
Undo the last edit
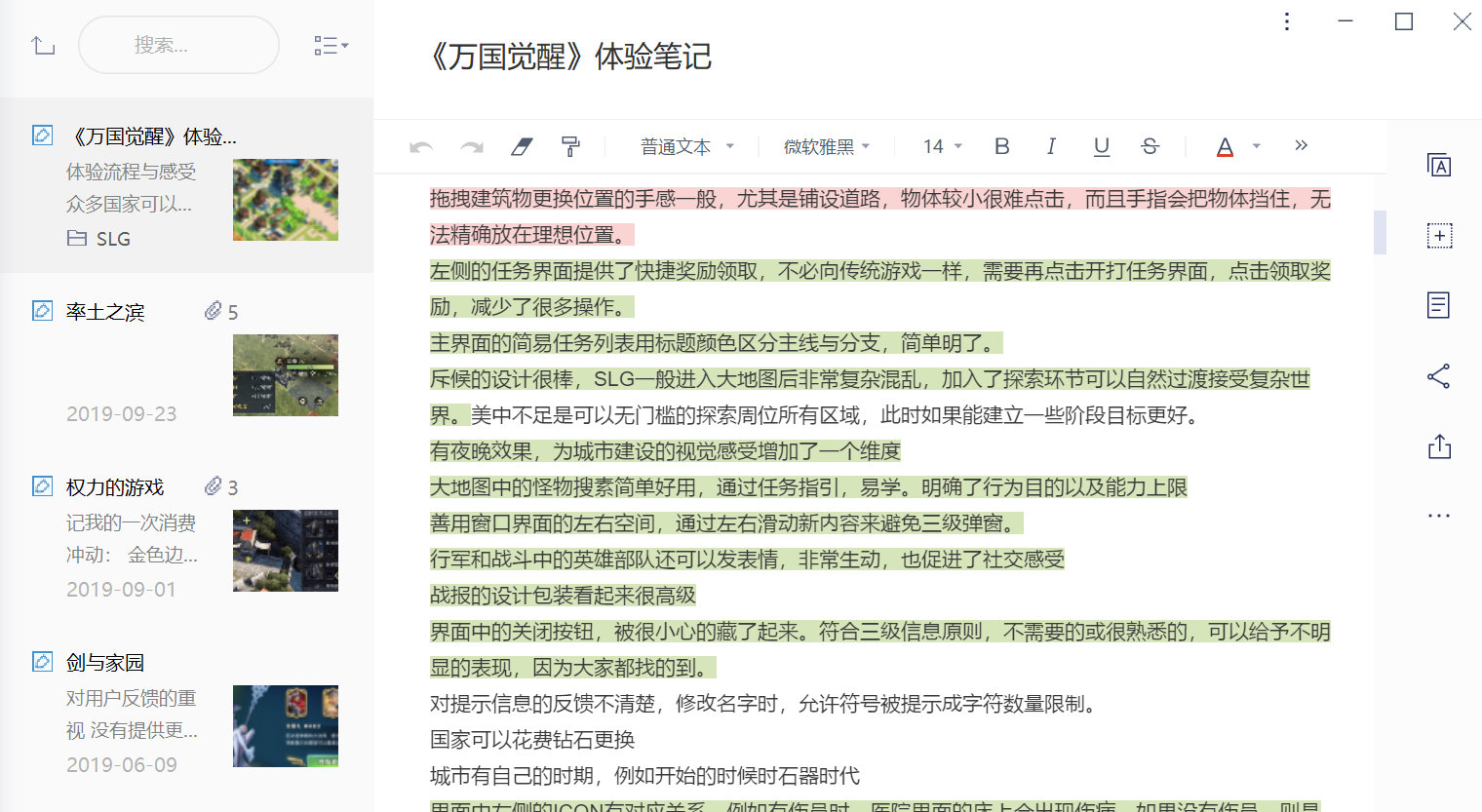(421, 147)
